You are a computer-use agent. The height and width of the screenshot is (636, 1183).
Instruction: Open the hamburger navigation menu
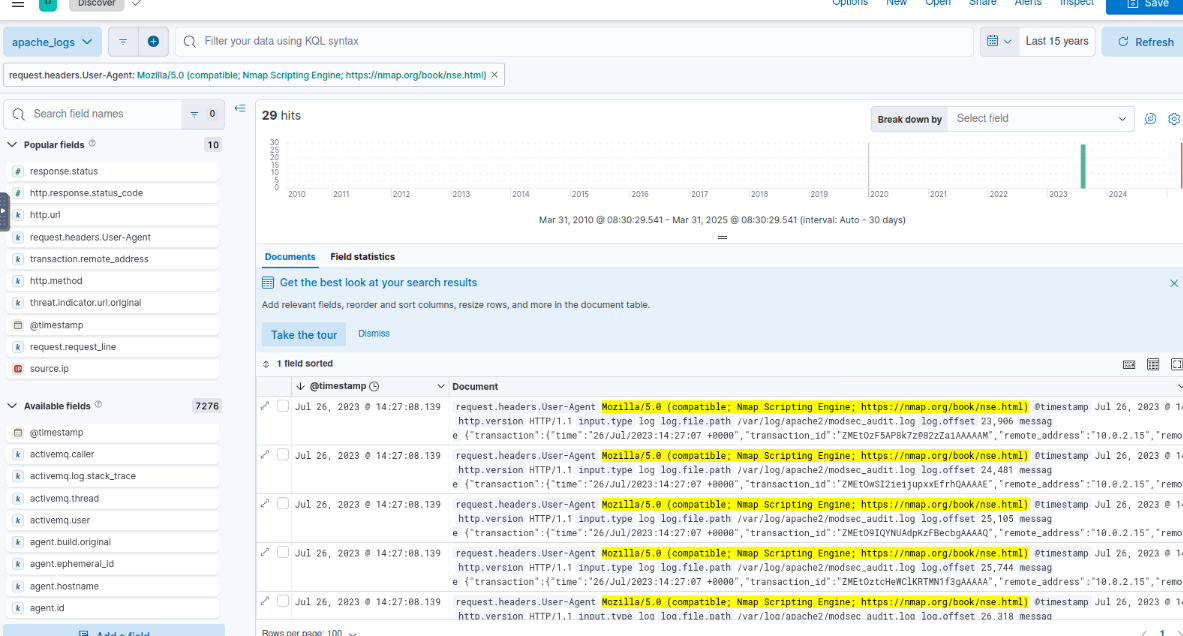point(17,3)
